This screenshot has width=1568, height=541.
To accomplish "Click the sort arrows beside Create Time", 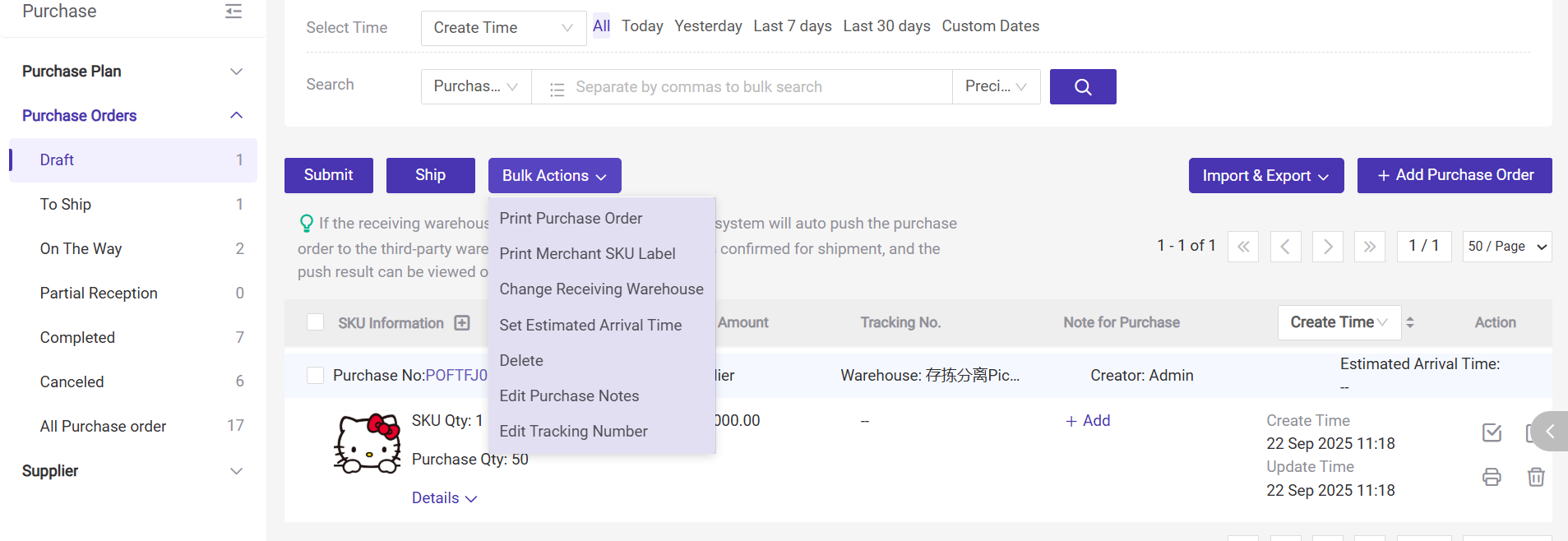I will click(x=1409, y=322).
